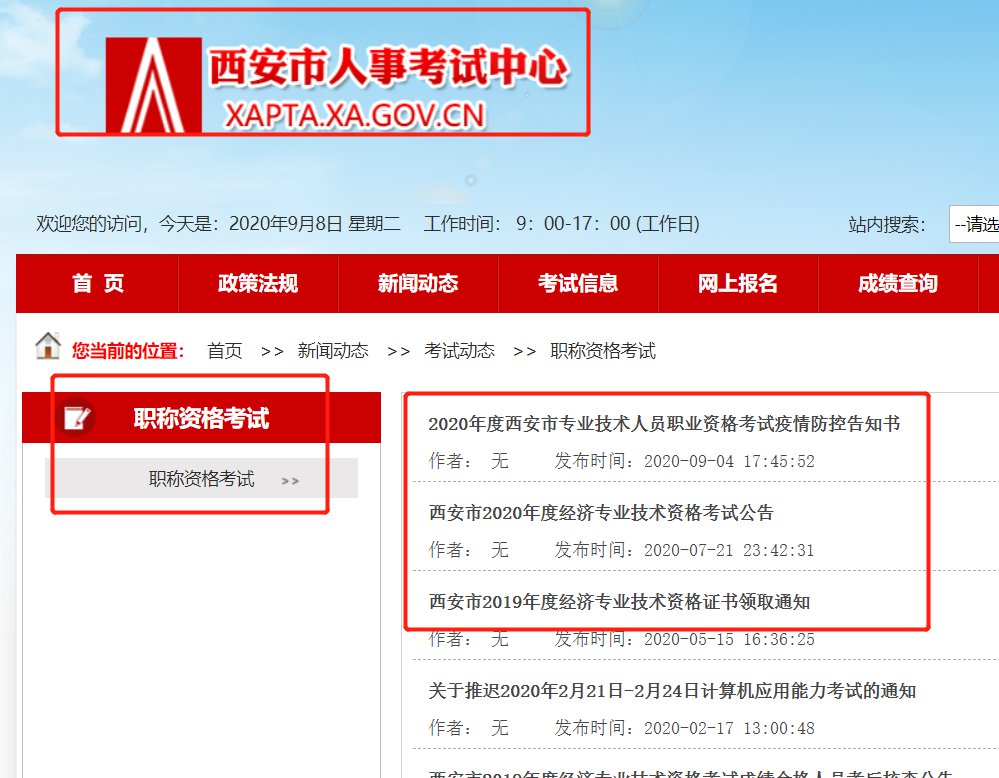Click 考试动态 breadcrumb link
This screenshot has height=778, width=999.
tap(459, 351)
